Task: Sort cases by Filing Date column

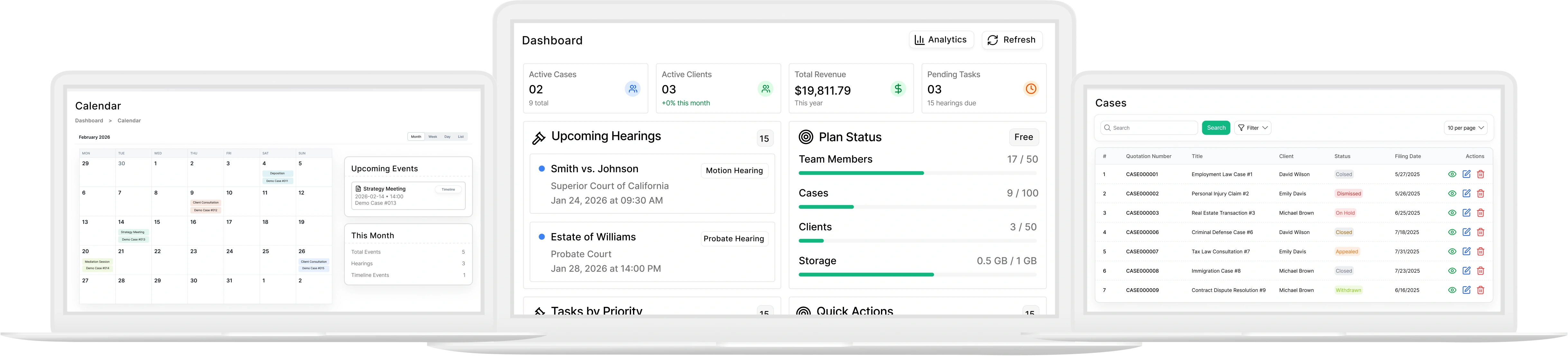Action: click(x=1407, y=156)
